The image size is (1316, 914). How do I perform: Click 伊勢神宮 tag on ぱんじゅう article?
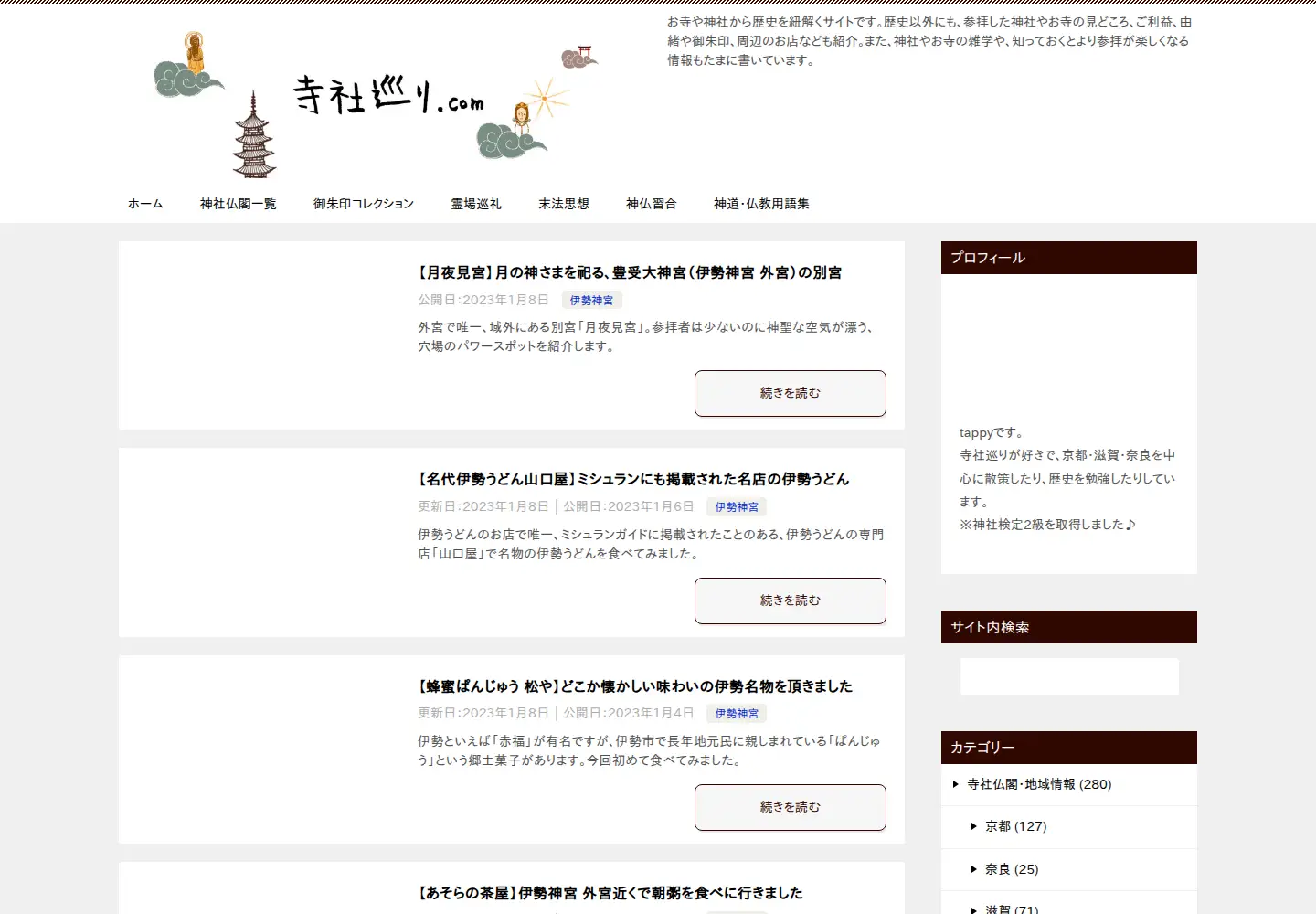(737, 713)
